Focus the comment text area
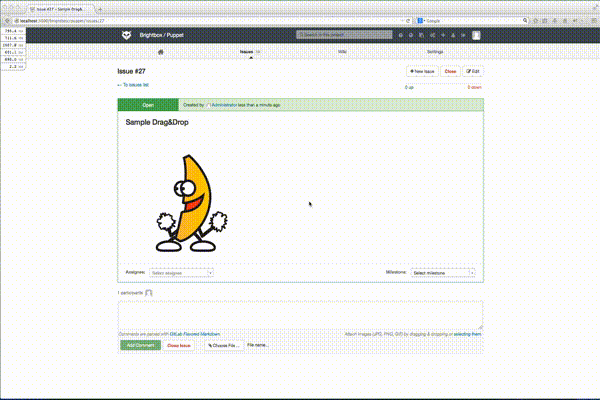Screen dimensions: 600x400 pyautogui.click(x=300, y=315)
